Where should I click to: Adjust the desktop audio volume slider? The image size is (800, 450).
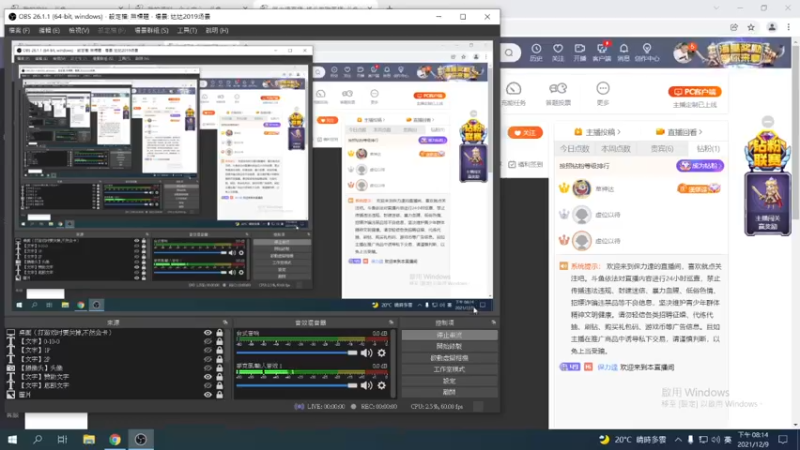point(296,353)
